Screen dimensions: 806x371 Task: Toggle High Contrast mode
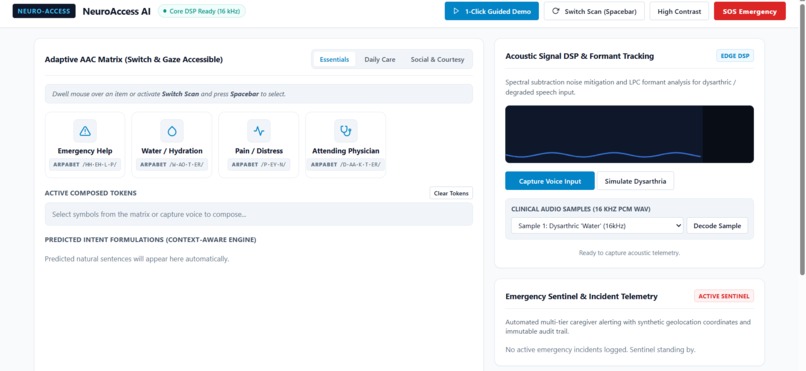click(679, 11)
